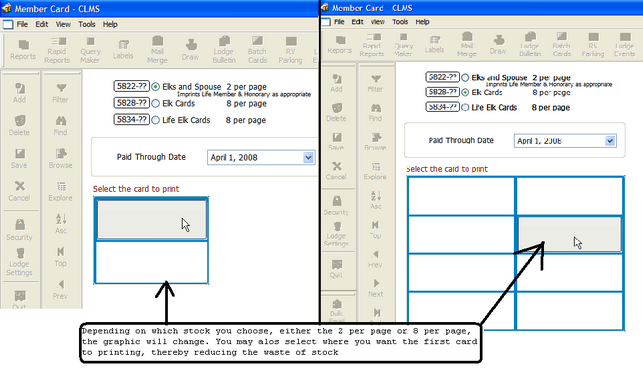Open Paid Through Date dropdown in right window
Image resolution: width=643 pixels, height=379 pixels.
[x=610, y=141]
